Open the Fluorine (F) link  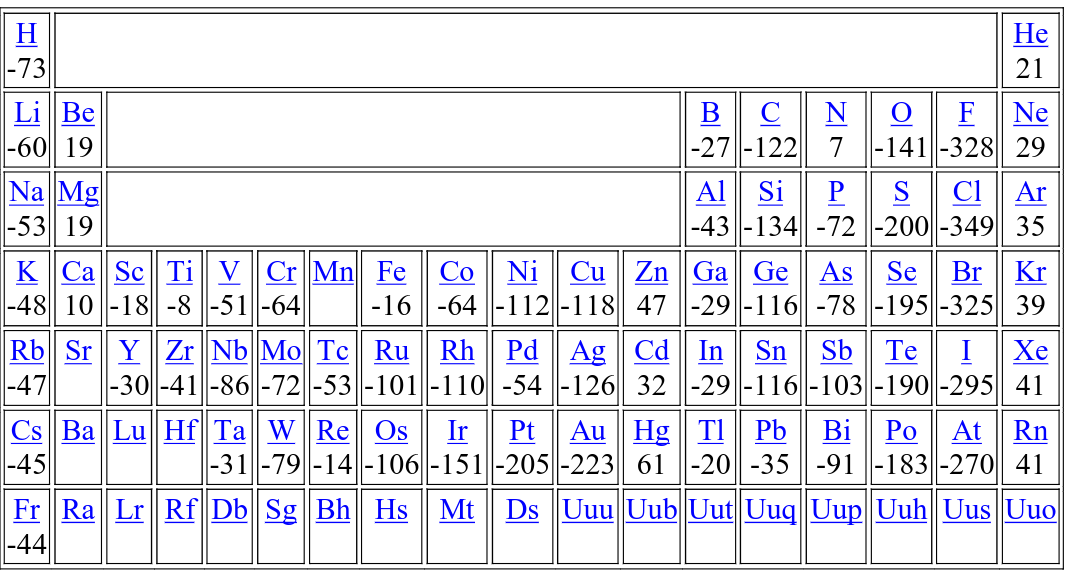[966, 113]
